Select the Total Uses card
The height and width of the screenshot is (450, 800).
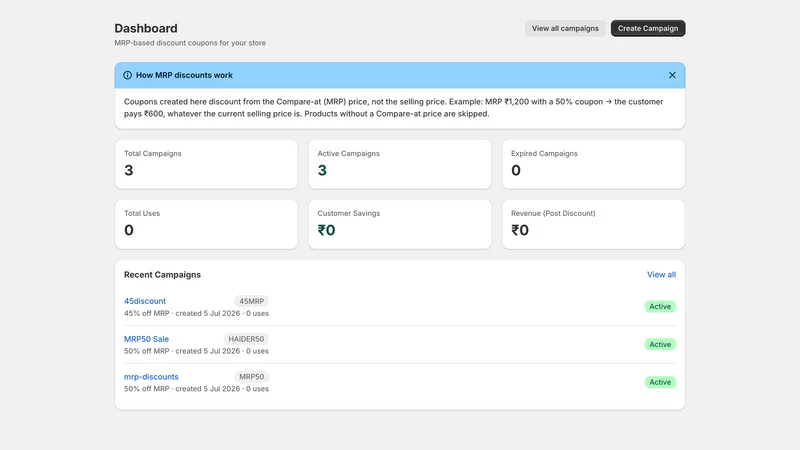pos(206,224)
